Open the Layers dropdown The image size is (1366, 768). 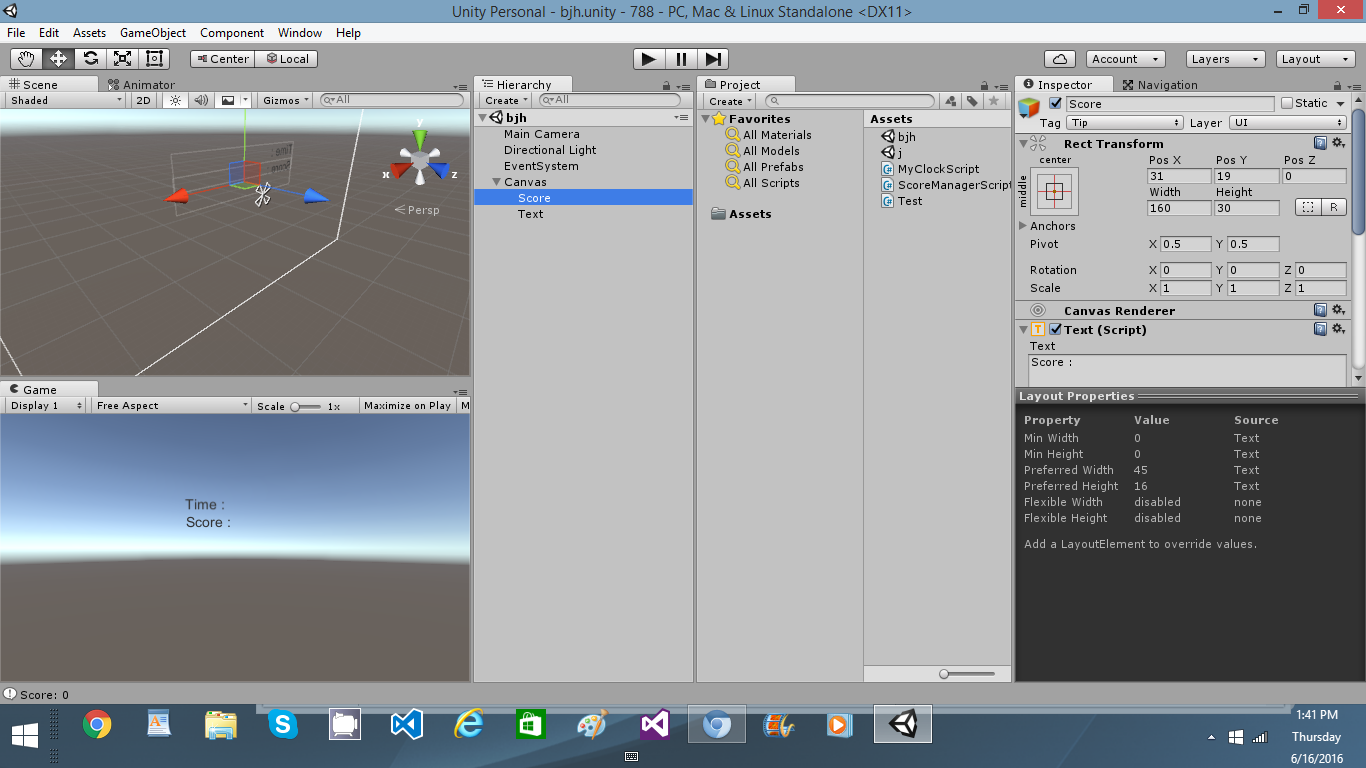coord(1226,59)
